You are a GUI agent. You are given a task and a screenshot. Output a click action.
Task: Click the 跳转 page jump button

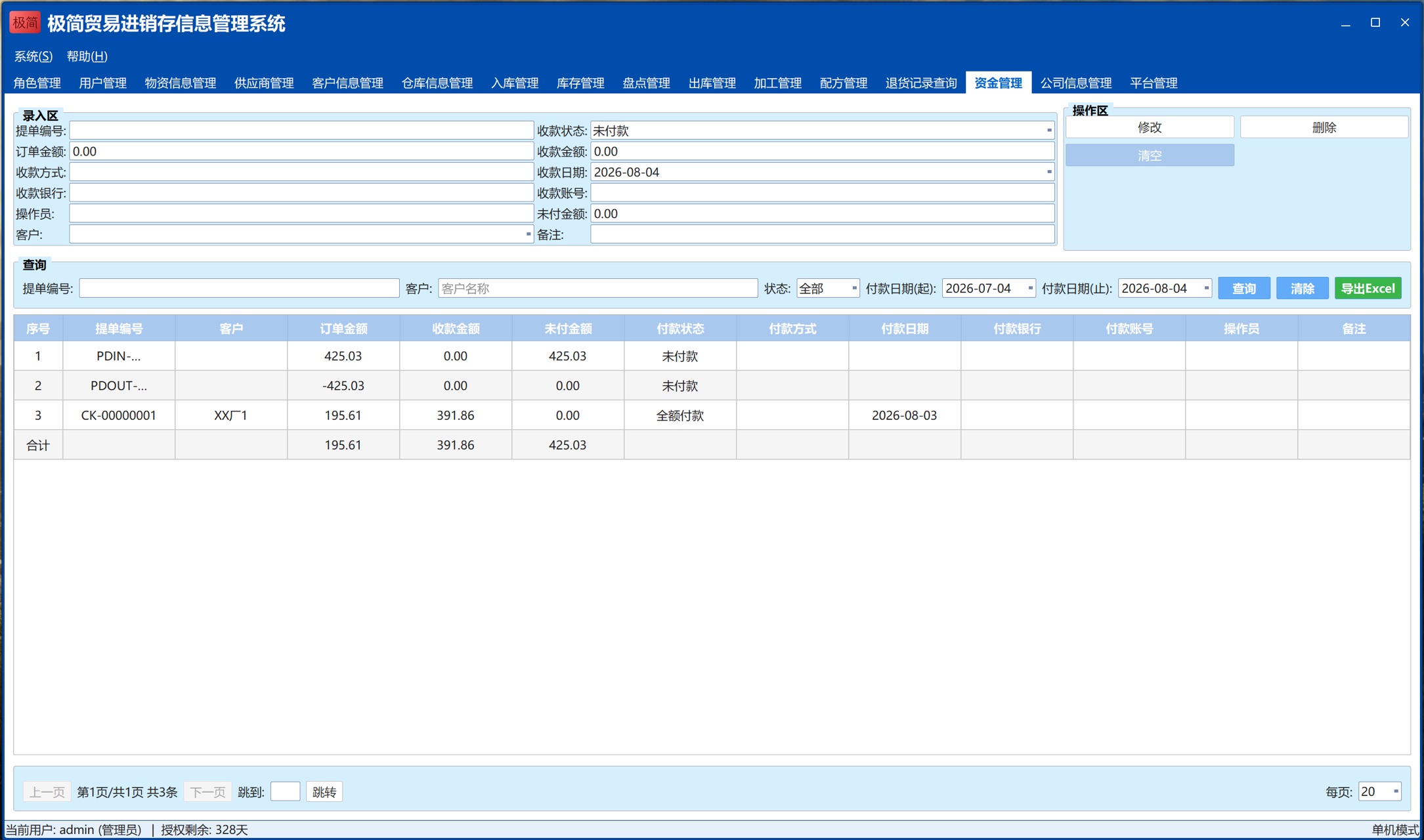pos(324,791)
